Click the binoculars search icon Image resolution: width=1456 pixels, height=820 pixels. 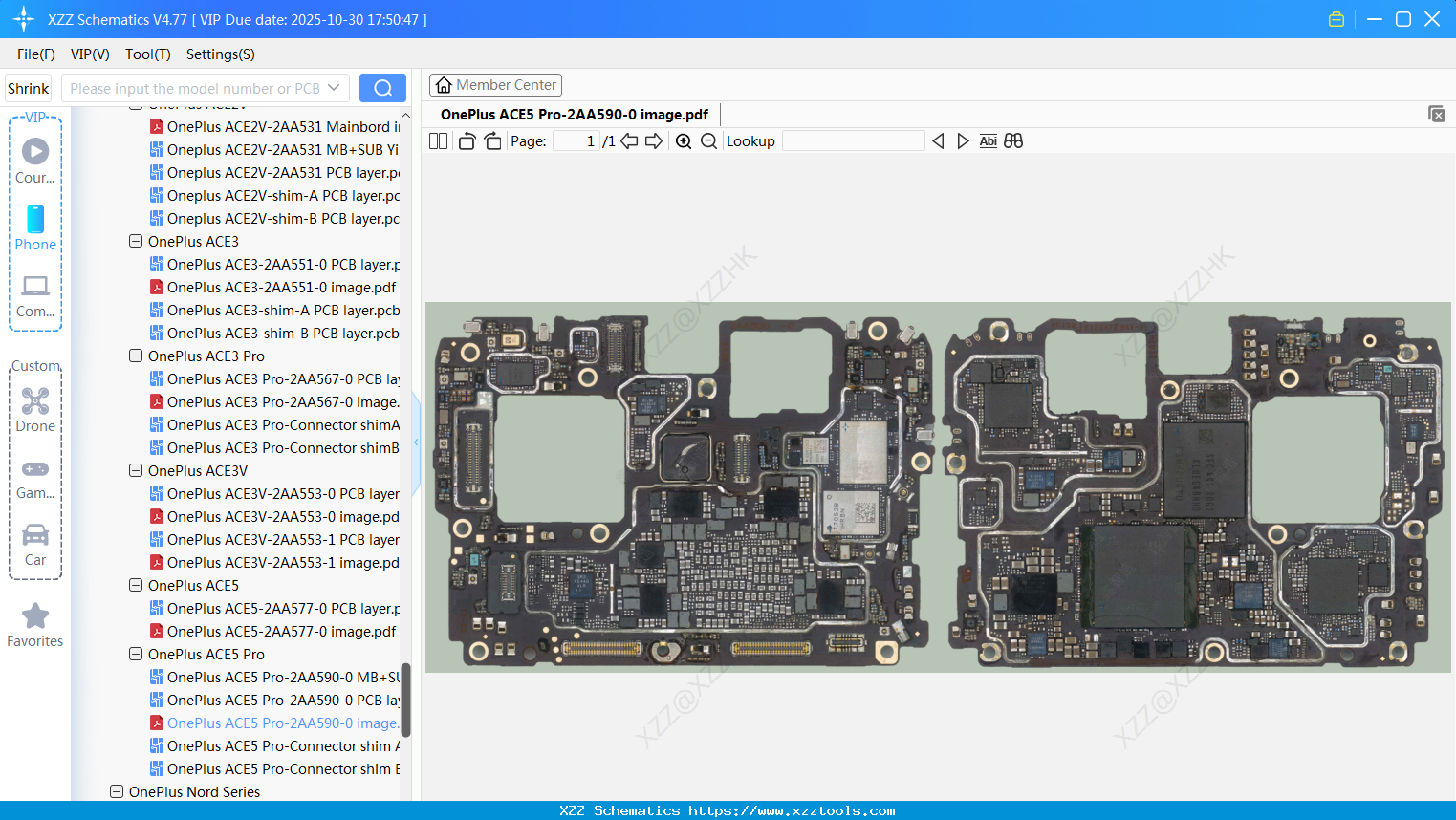tap(1013, 141)
